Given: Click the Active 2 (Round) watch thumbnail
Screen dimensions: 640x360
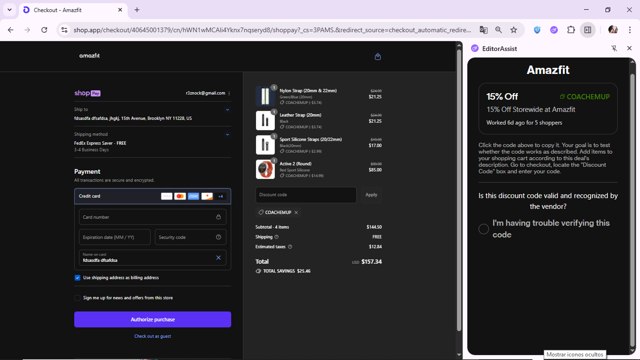Looking at the screenshot, I should coord(265,169).
